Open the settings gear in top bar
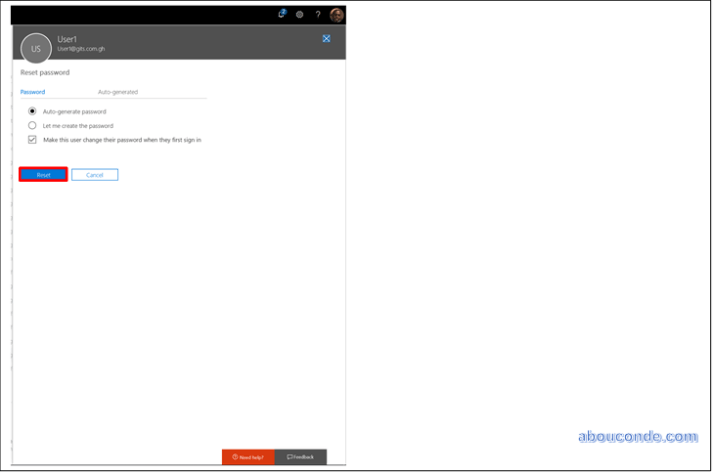714x472 pixels. 299,15
